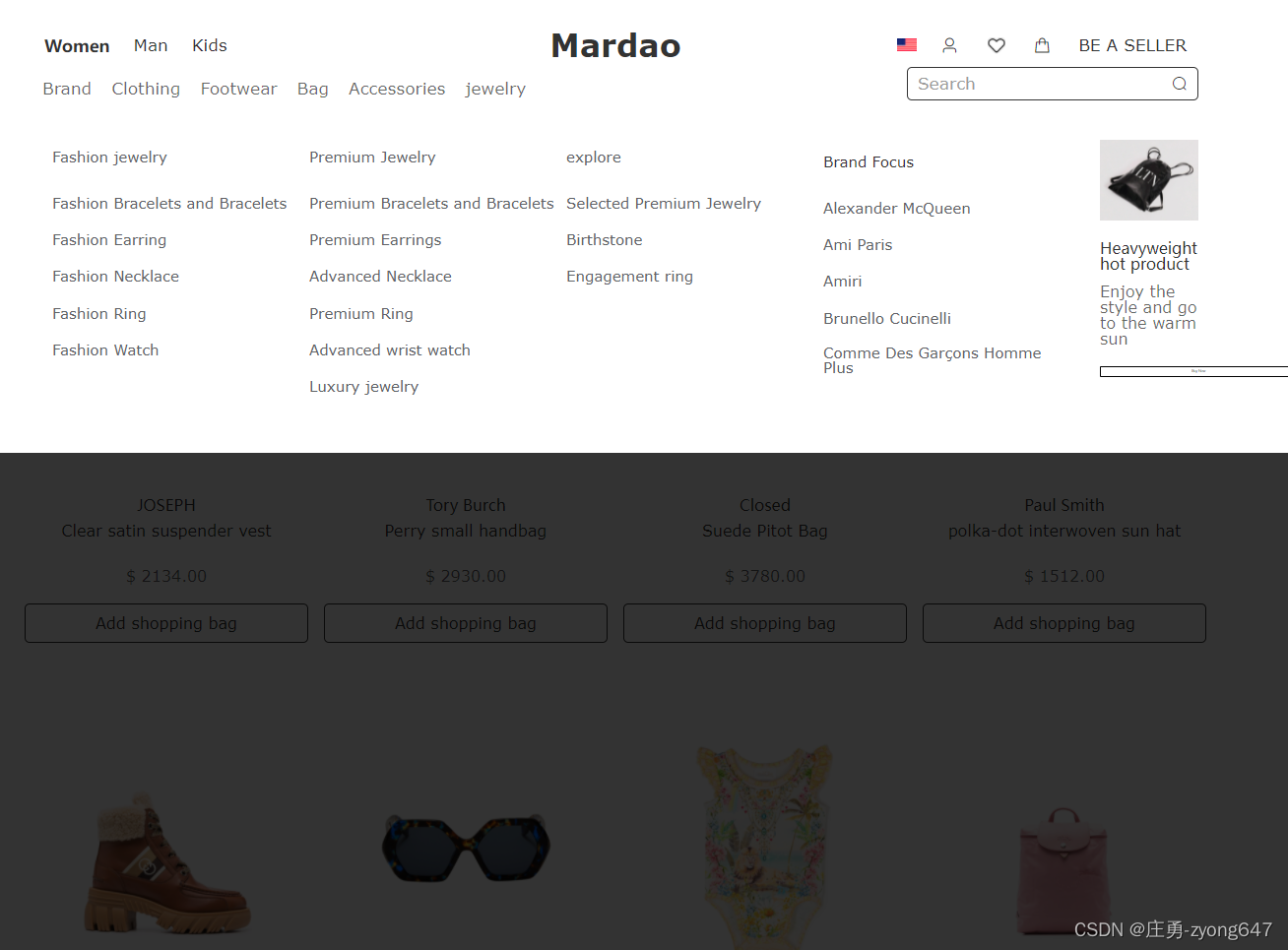Open the Bag menu

(x=313, y=89)
